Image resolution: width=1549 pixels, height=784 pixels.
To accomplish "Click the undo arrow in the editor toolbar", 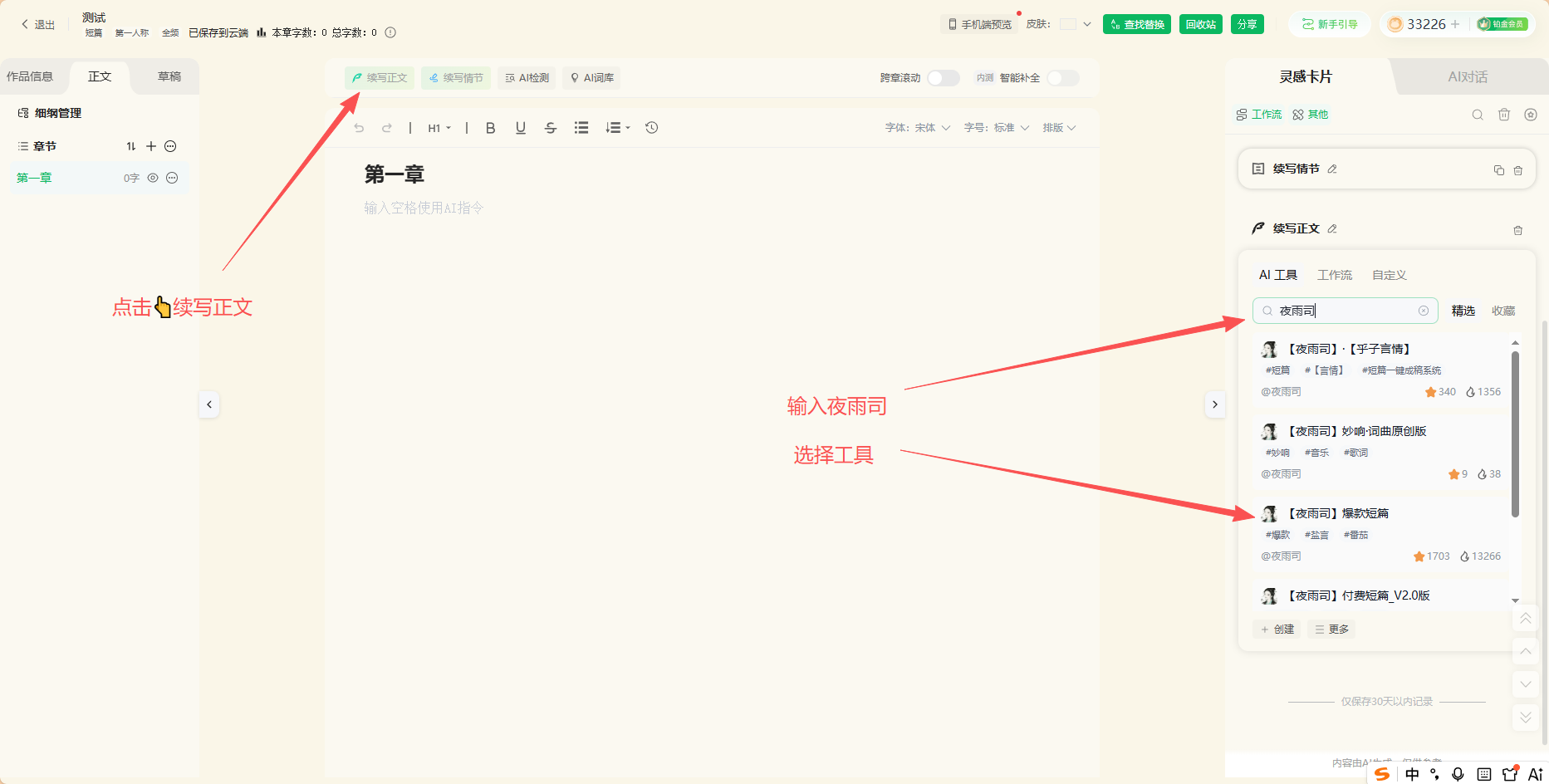I will coord(359,128).
